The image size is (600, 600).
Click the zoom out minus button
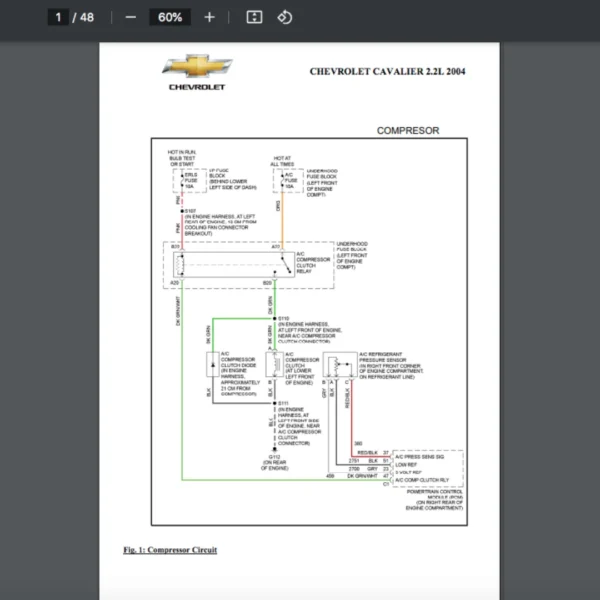(x=131, y=17)
